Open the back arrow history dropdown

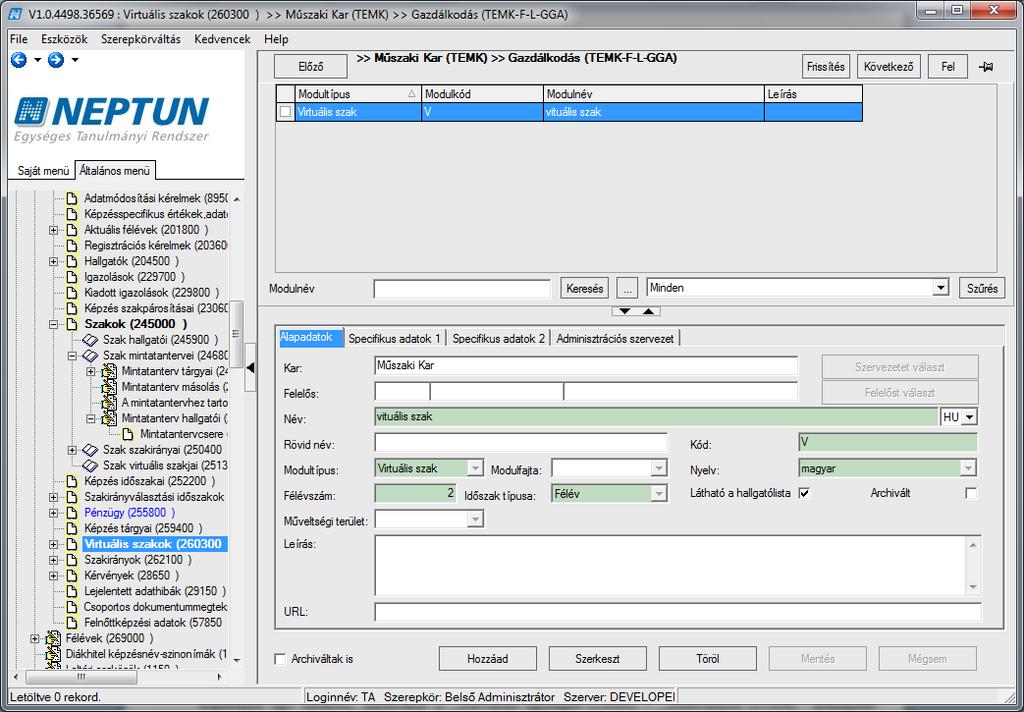click(37, 60)
